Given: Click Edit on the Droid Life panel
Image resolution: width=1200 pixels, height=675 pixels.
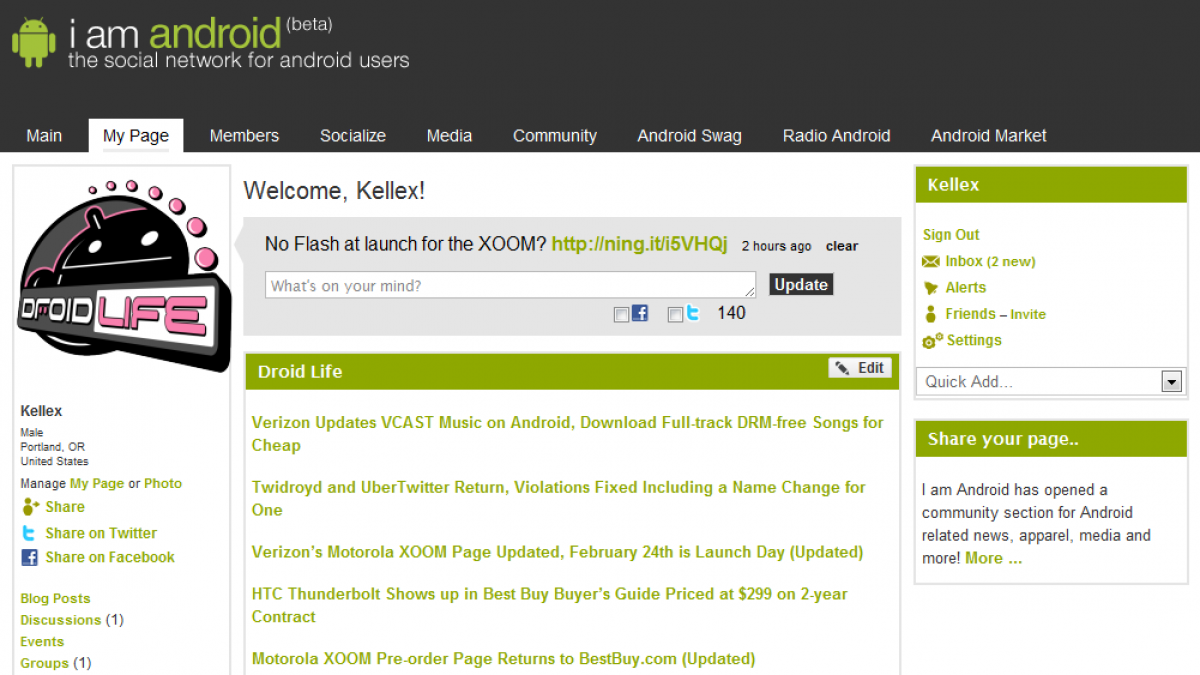Looking at the screenshot, I should point(860,368).
